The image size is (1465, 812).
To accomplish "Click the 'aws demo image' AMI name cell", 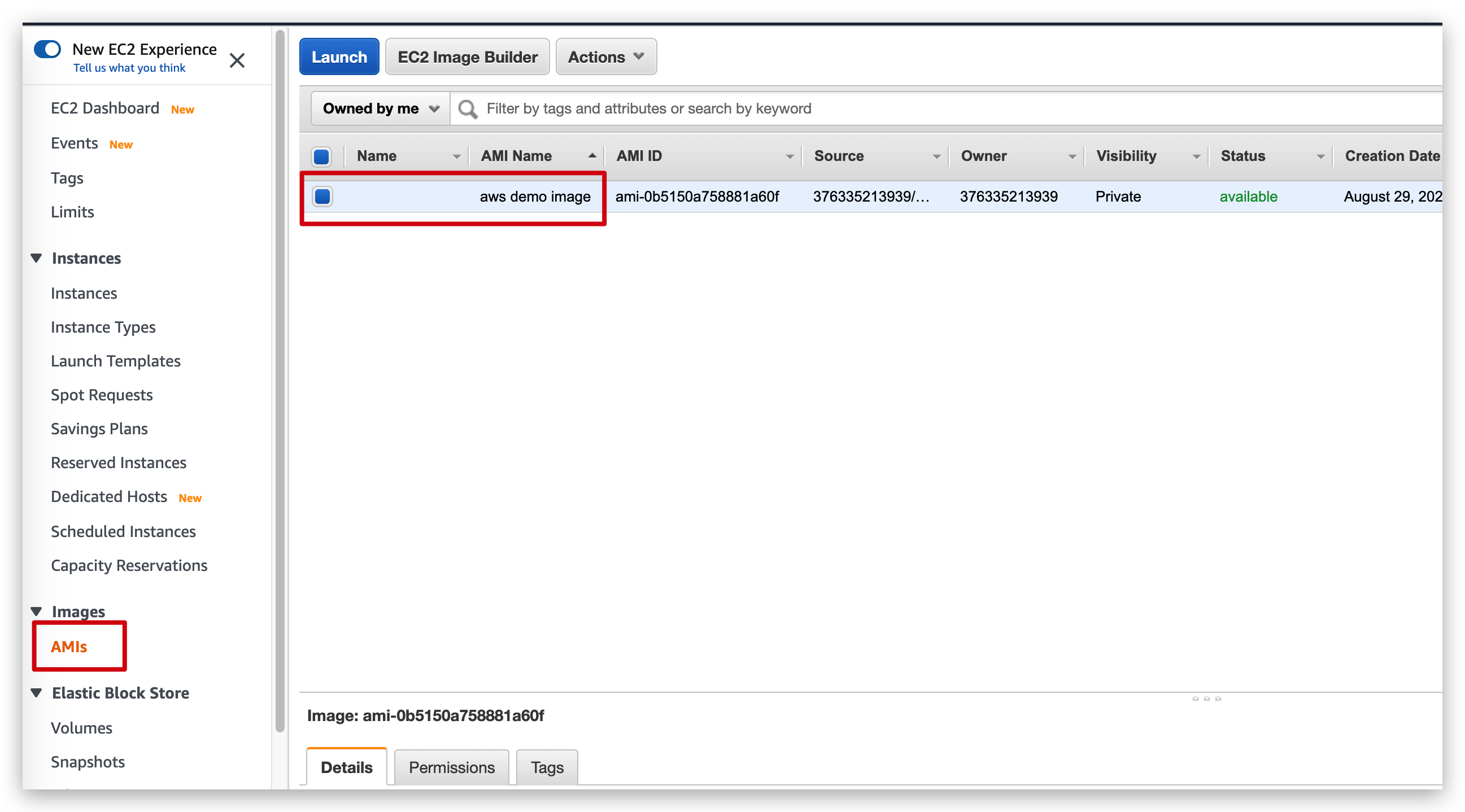I will point(535,197).
